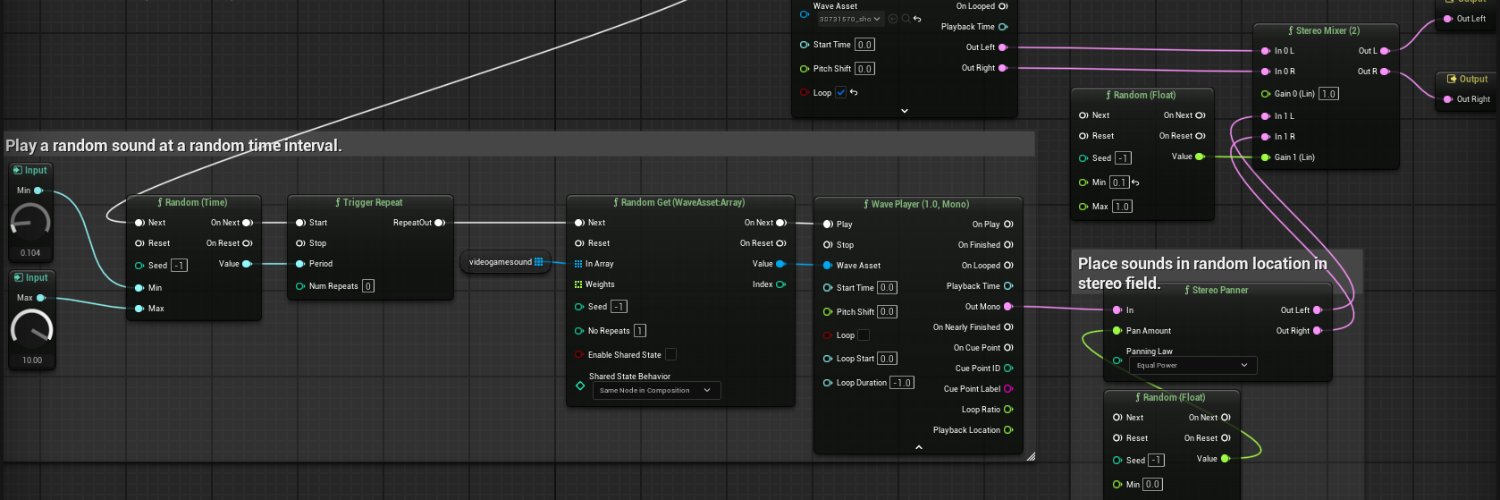Click the Min output pin on the Input node
1500x500 pixels.
38,190
